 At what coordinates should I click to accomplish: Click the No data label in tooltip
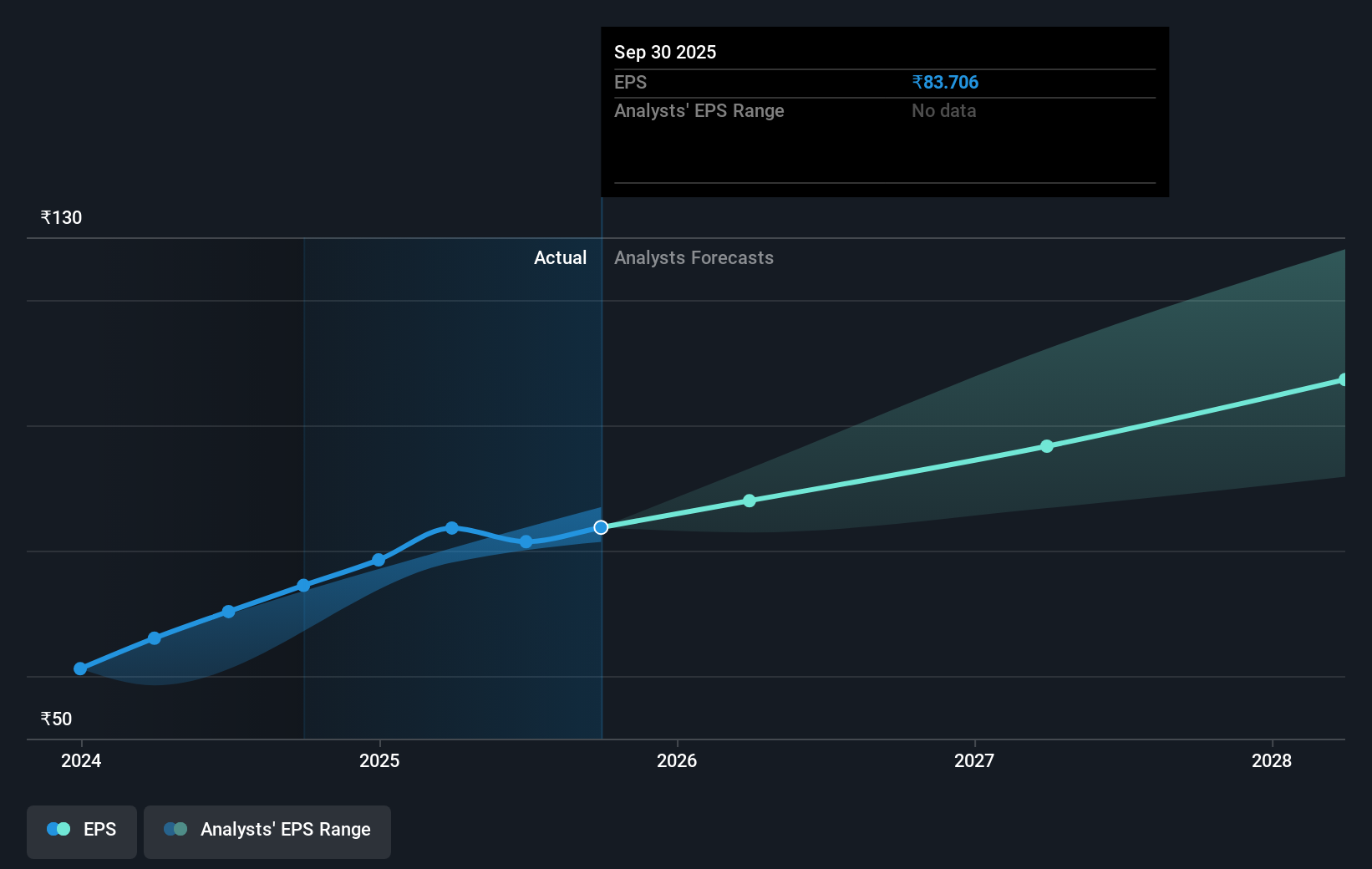pos(943,110)
